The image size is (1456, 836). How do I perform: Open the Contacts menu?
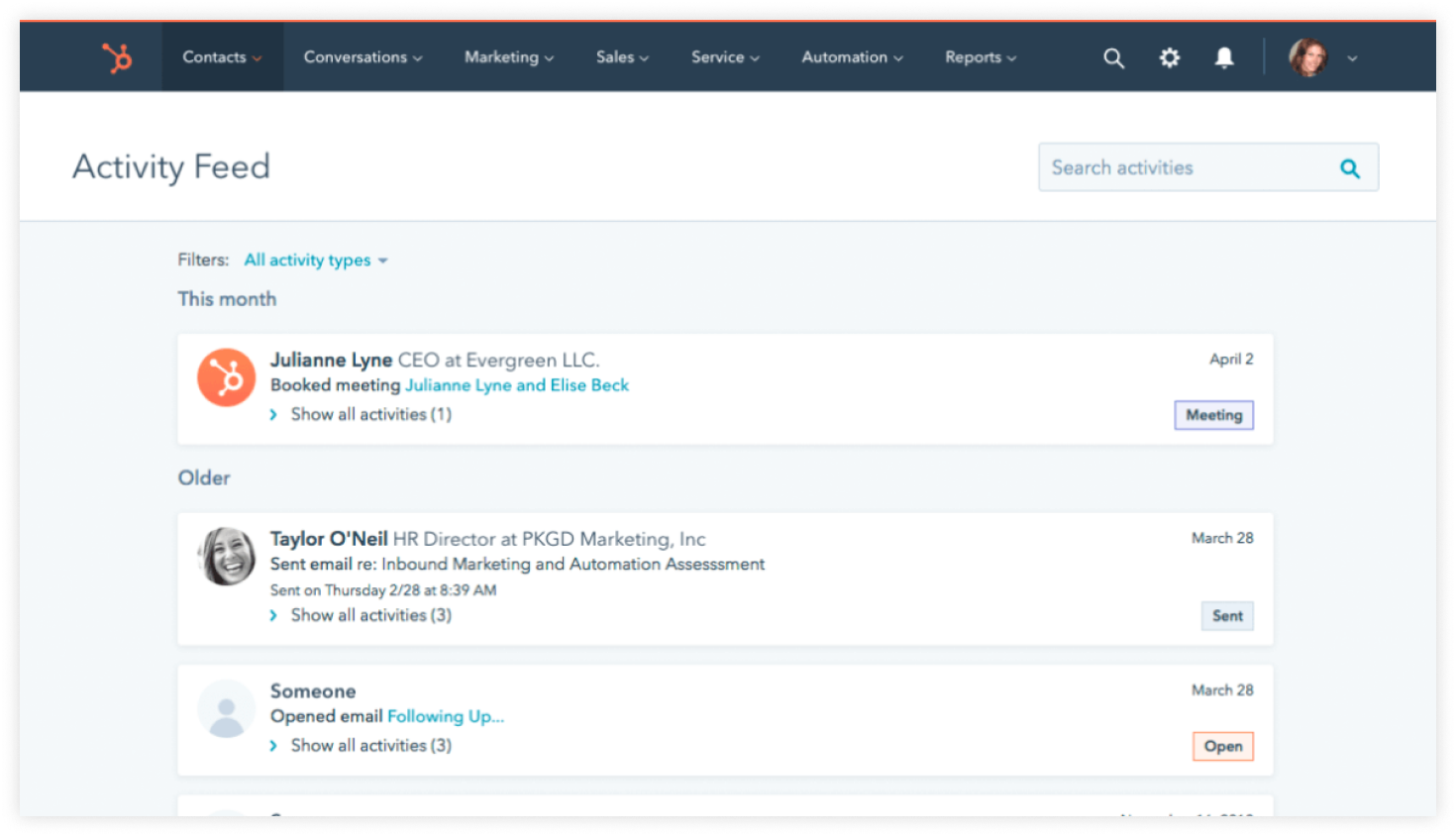click(x=222, y=57)
